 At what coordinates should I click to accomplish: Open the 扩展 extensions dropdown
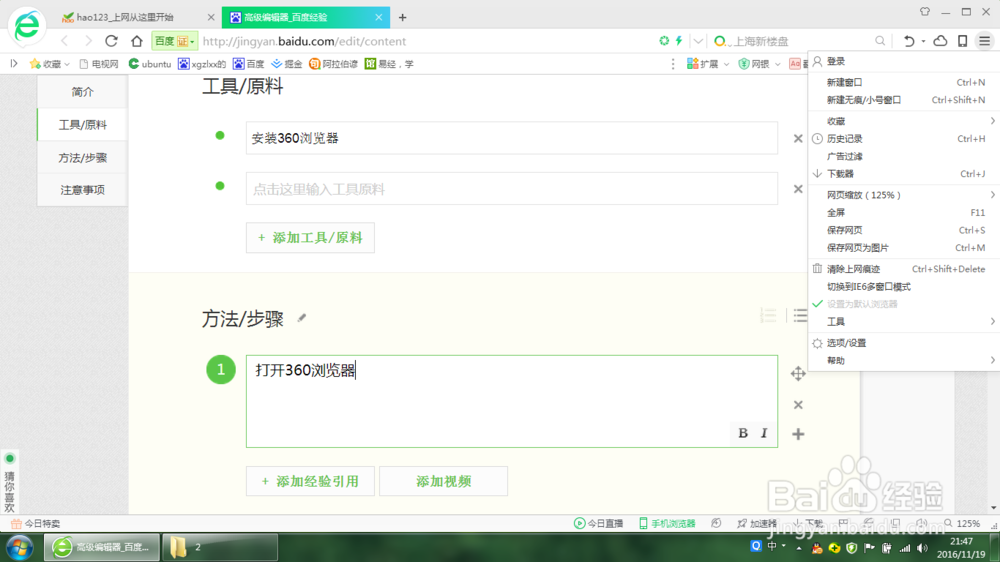point(708,64)
